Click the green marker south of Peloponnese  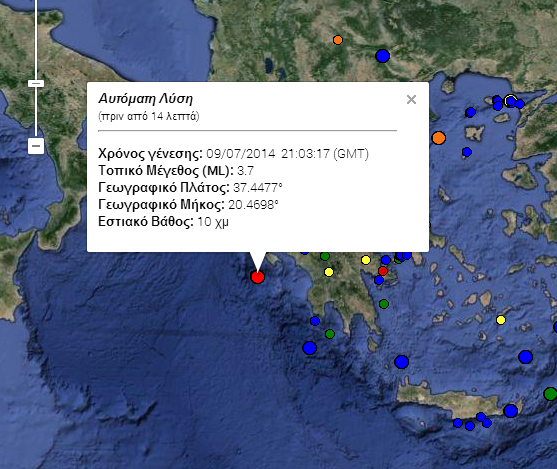[x=330, y=334]
